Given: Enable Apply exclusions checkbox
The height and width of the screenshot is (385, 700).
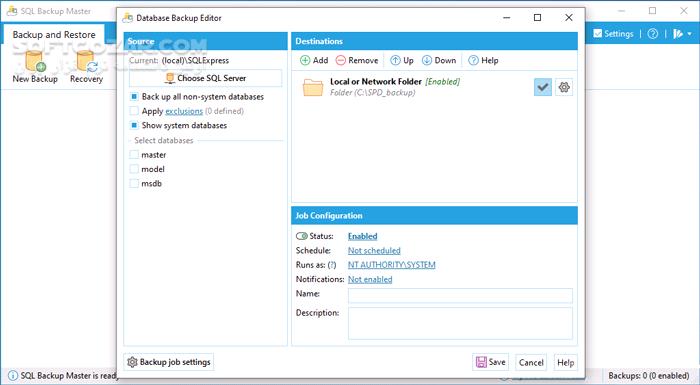Looking at the screenshot, I should coord(134,111).
